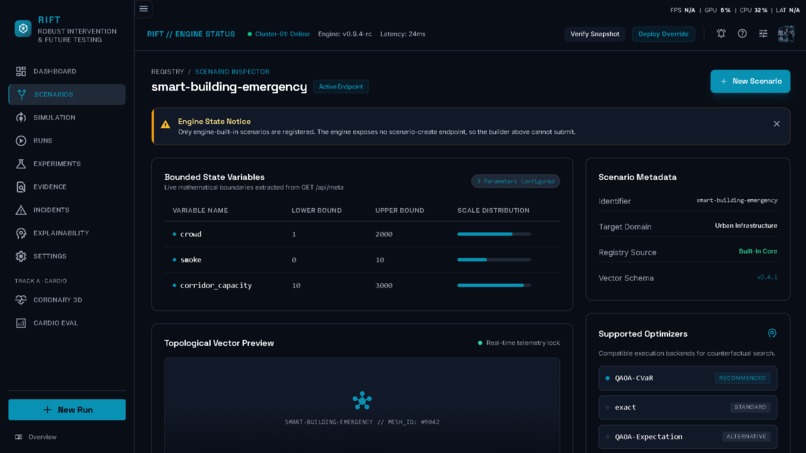Click the Urban Infrastructure value

tap(746, 226)
